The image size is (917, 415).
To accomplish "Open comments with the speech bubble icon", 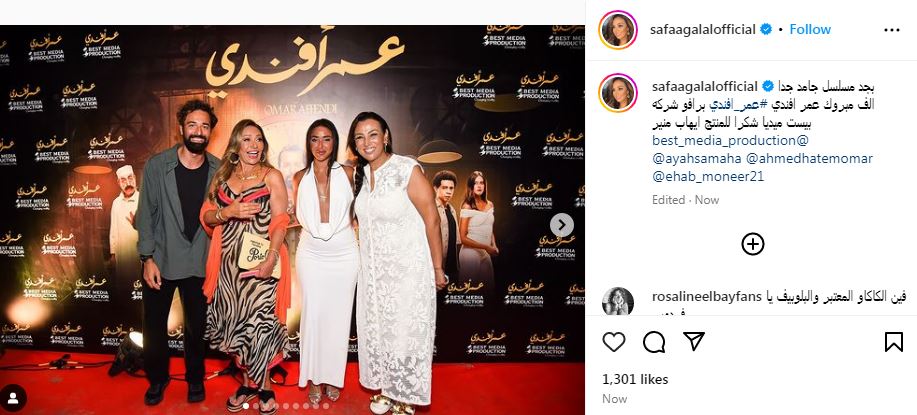I will [x=654, y=342].
